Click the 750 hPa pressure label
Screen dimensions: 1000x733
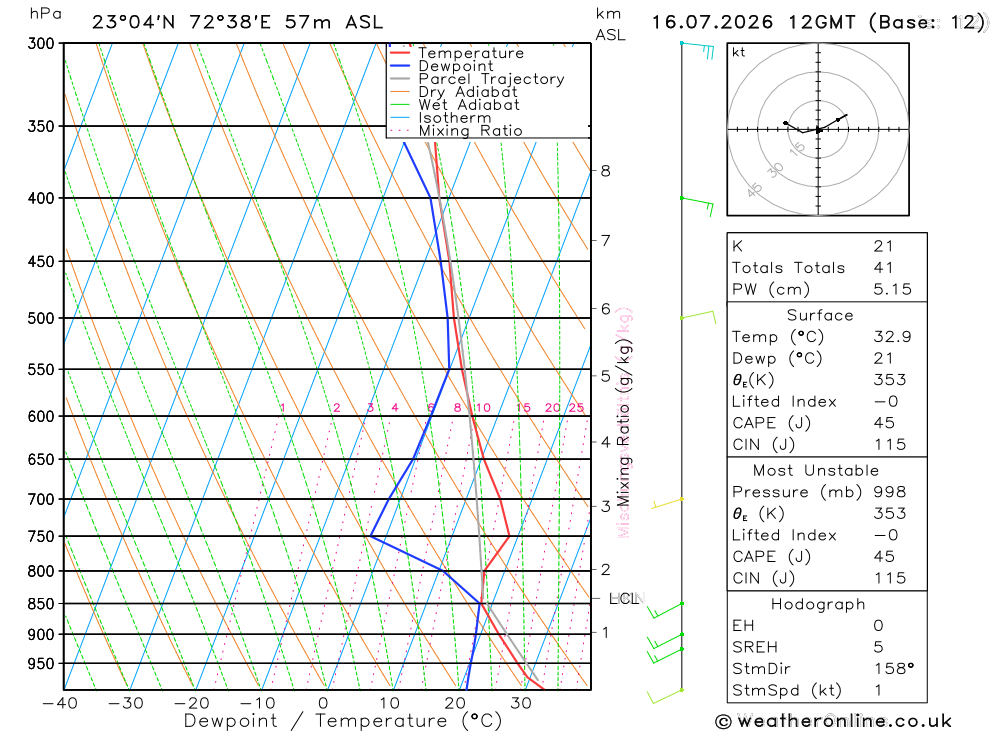[41, 537]
